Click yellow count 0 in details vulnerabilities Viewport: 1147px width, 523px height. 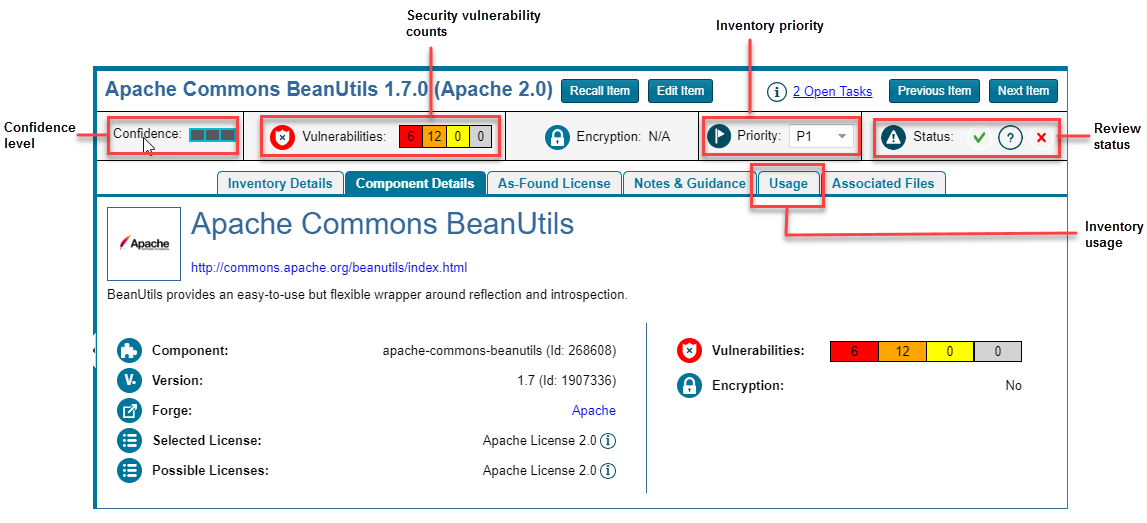click(950, 352)
